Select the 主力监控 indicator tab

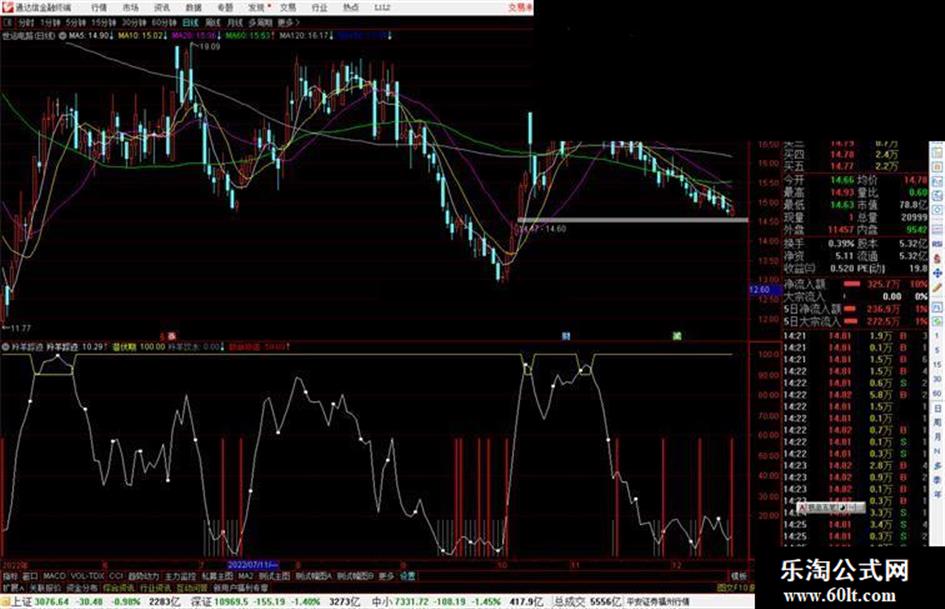tap(181, 576)
